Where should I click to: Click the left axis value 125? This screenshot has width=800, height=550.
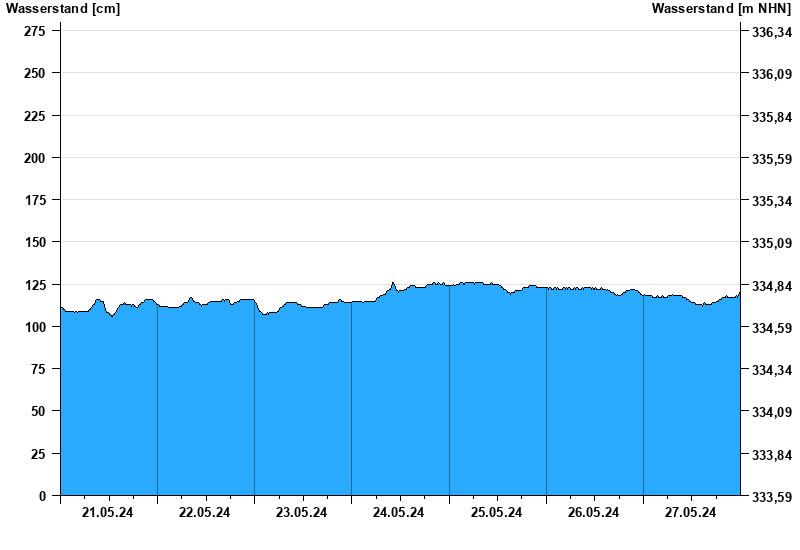tap(35, 285)
